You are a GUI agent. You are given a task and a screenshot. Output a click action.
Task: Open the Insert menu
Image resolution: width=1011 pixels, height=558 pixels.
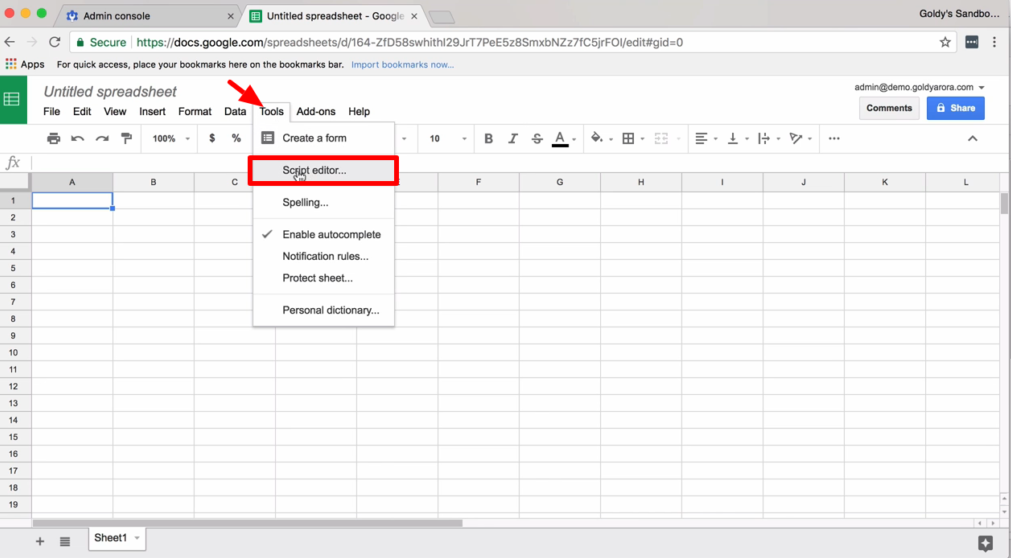pos(152,112)
